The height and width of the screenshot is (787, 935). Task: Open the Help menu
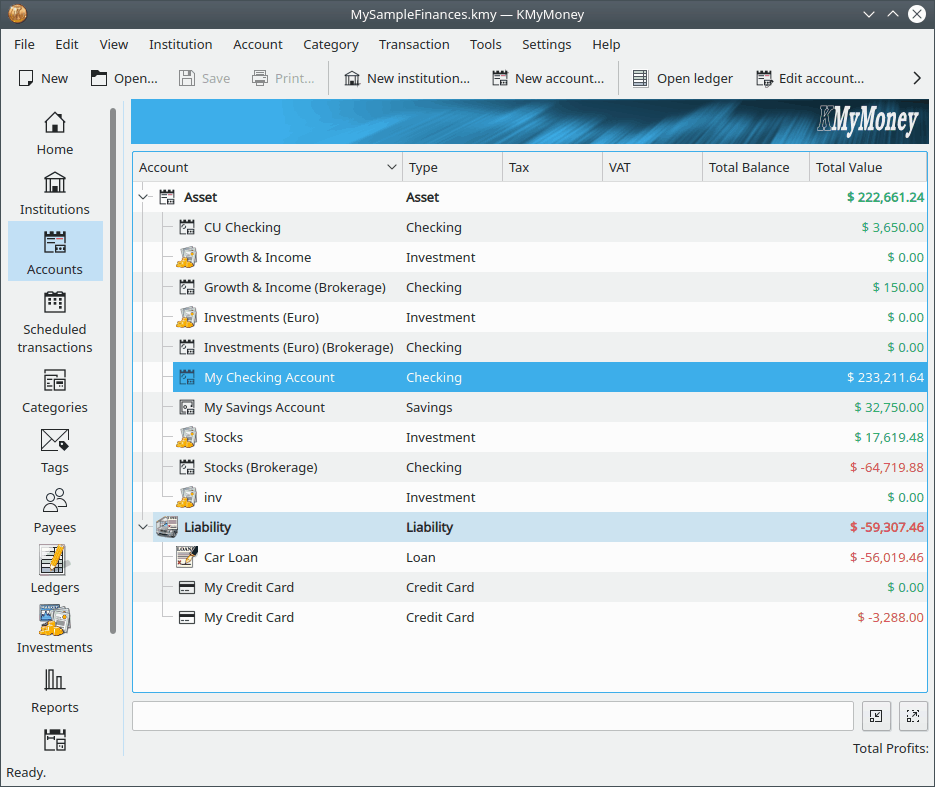(606, 44)
